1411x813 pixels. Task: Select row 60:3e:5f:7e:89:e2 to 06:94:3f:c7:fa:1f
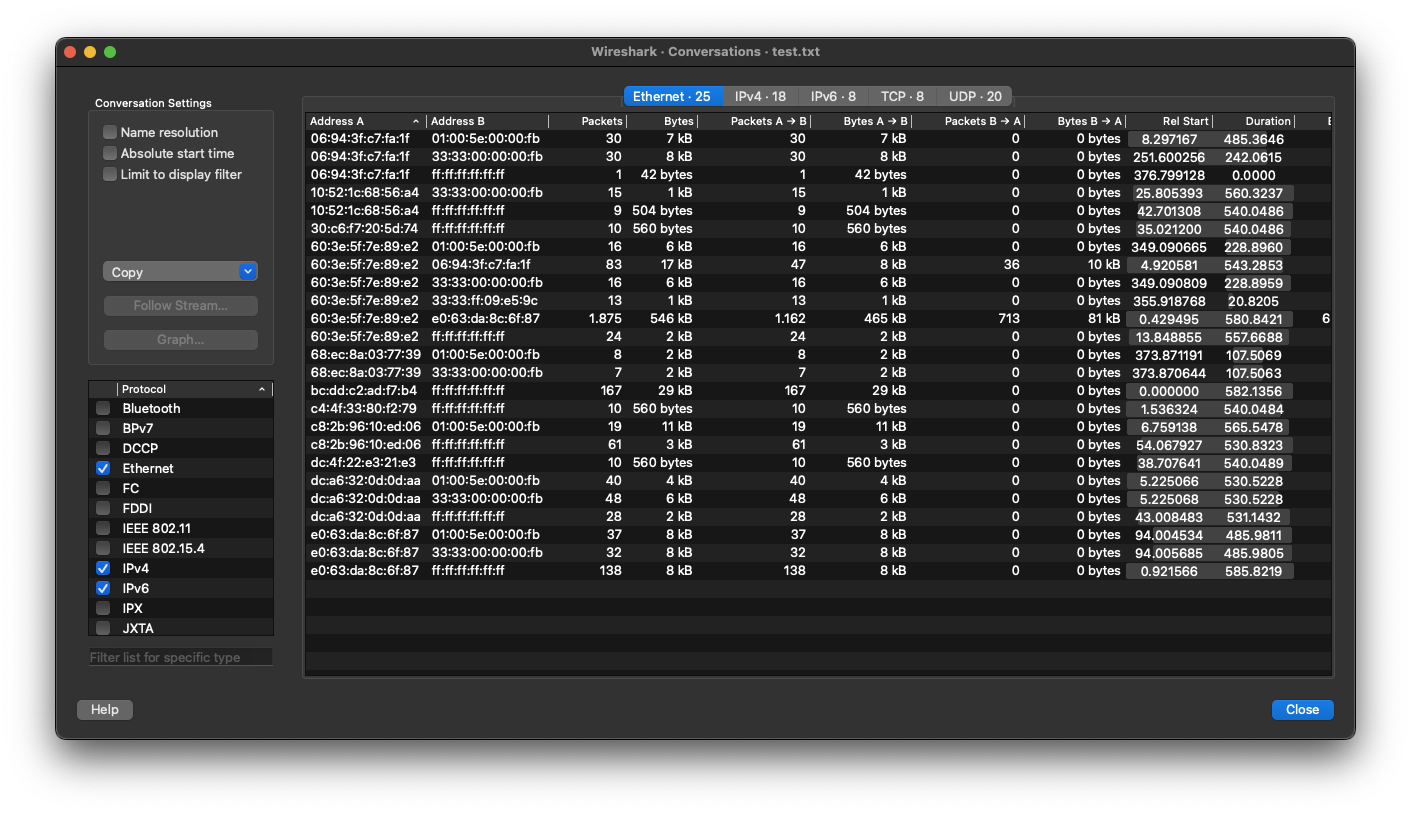point(818,265)
